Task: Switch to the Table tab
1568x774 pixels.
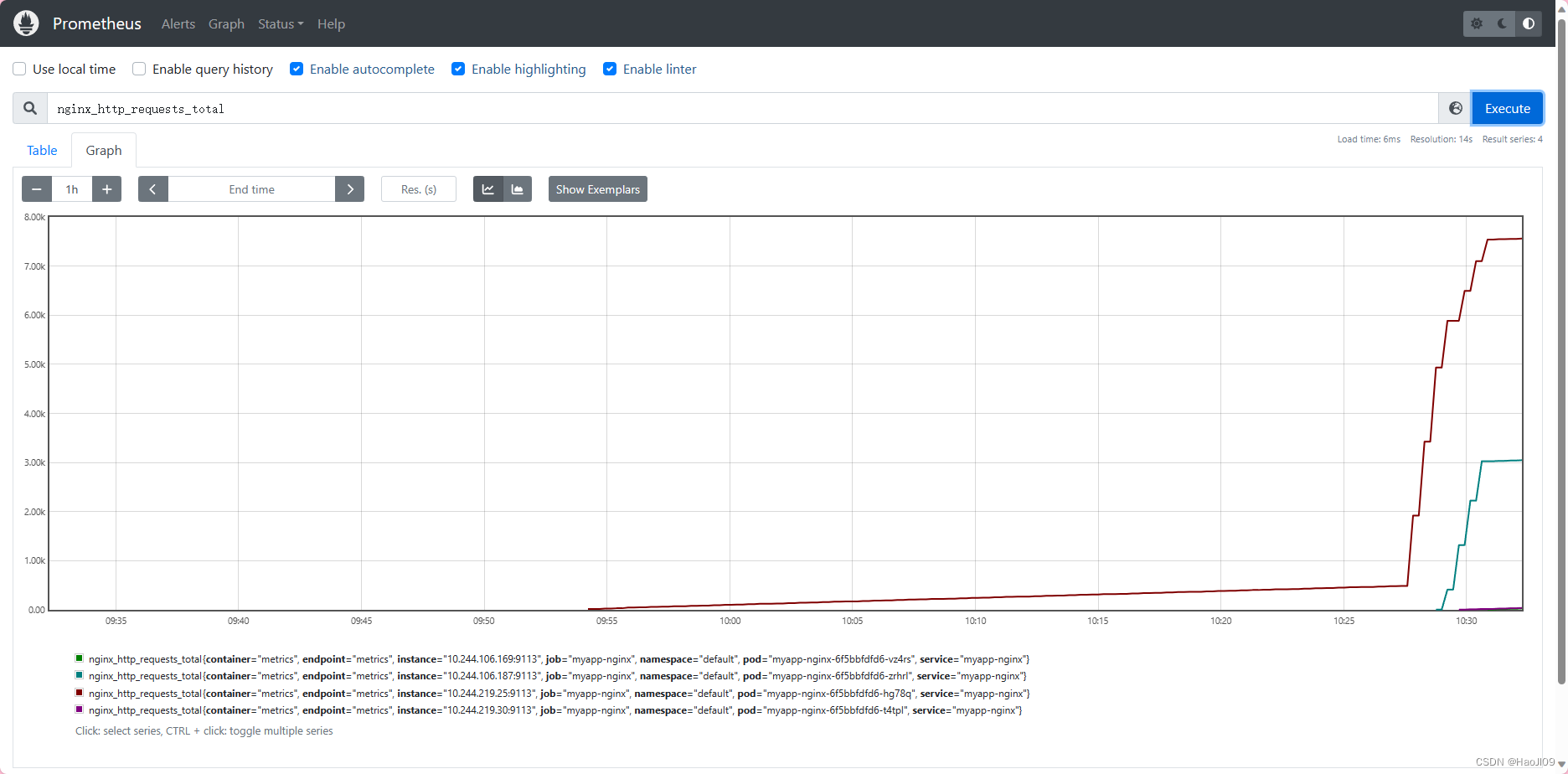Action: click(42, 150)
